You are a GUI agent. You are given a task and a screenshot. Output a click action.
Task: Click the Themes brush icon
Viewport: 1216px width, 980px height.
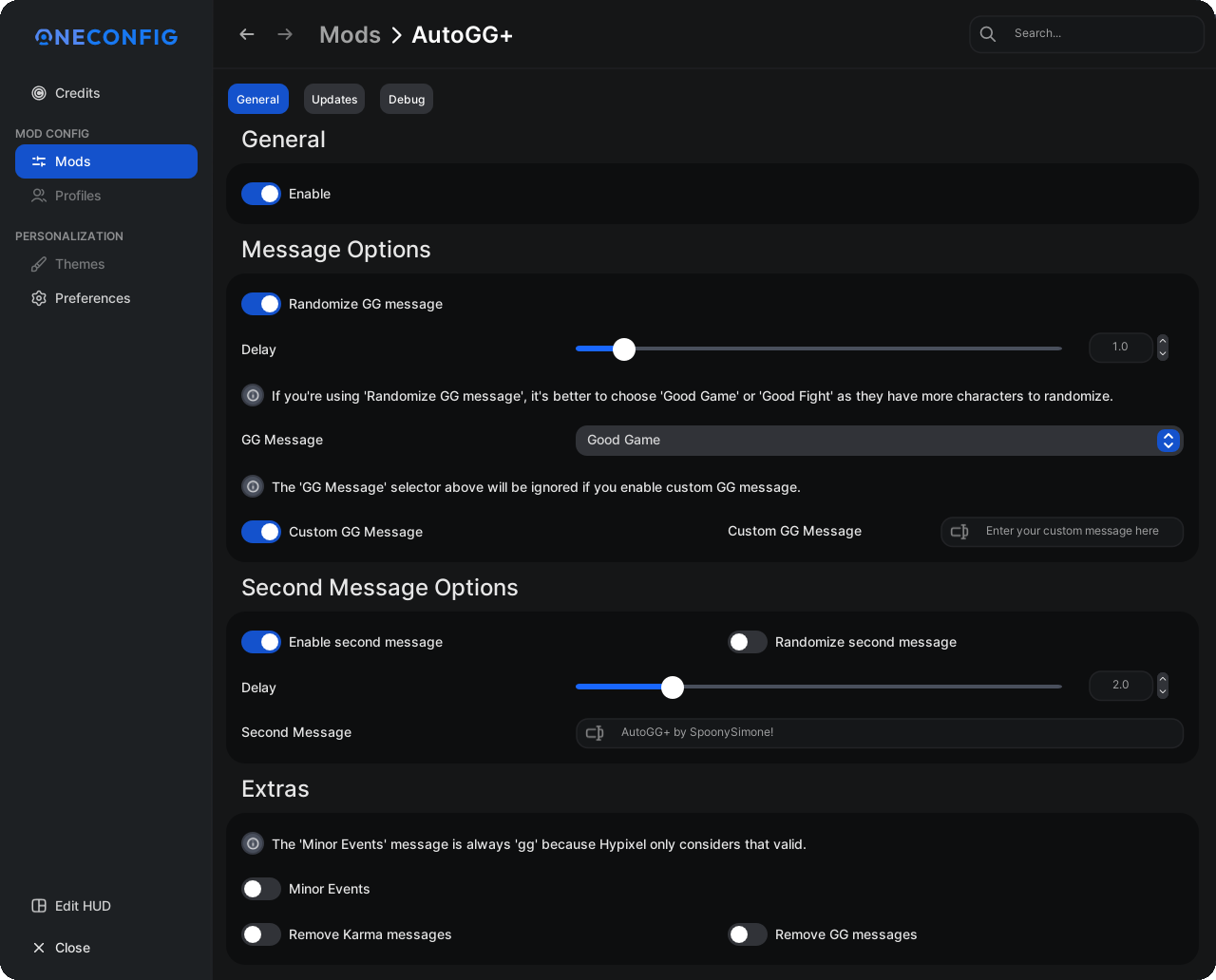click(39, 264)
